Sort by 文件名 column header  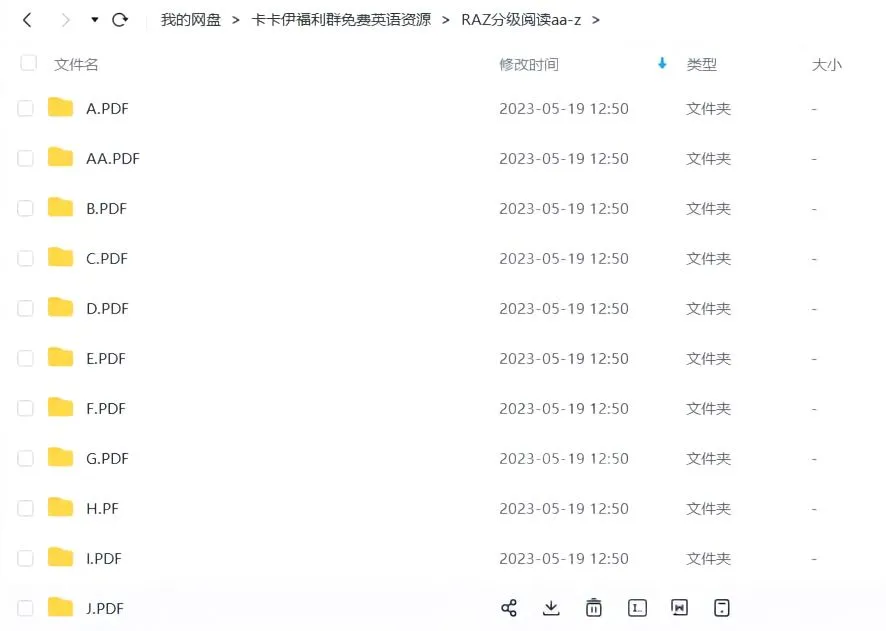(76, 64)
